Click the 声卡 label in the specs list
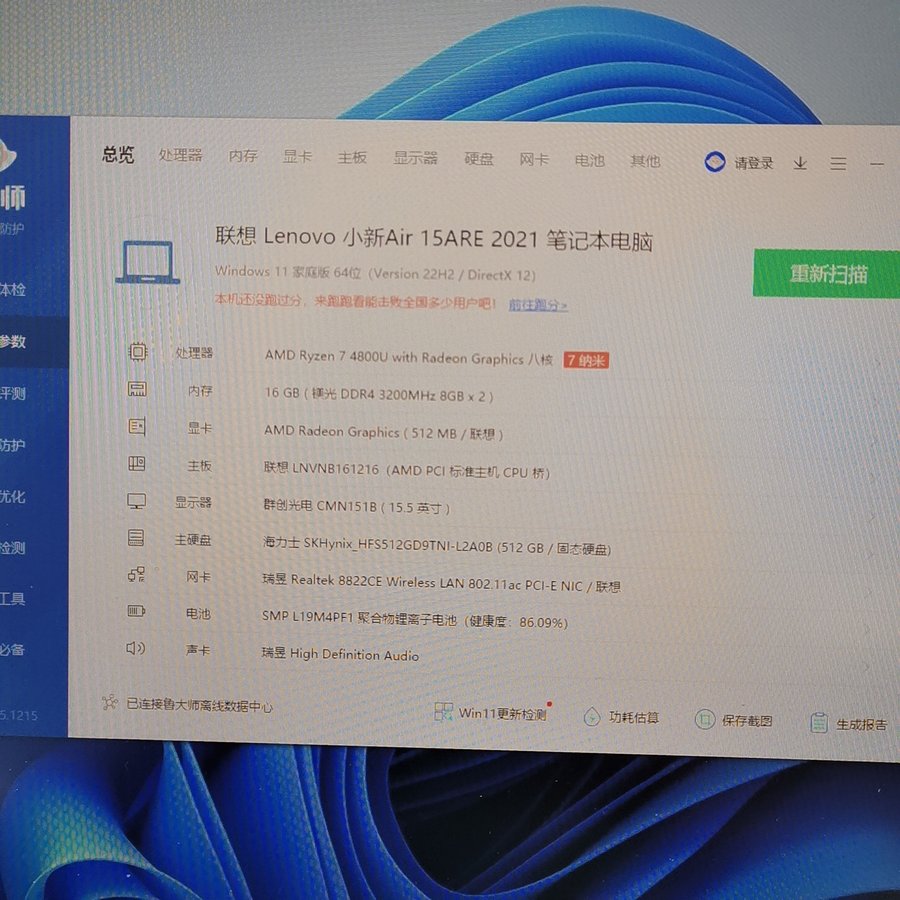 tap(197, 650)
